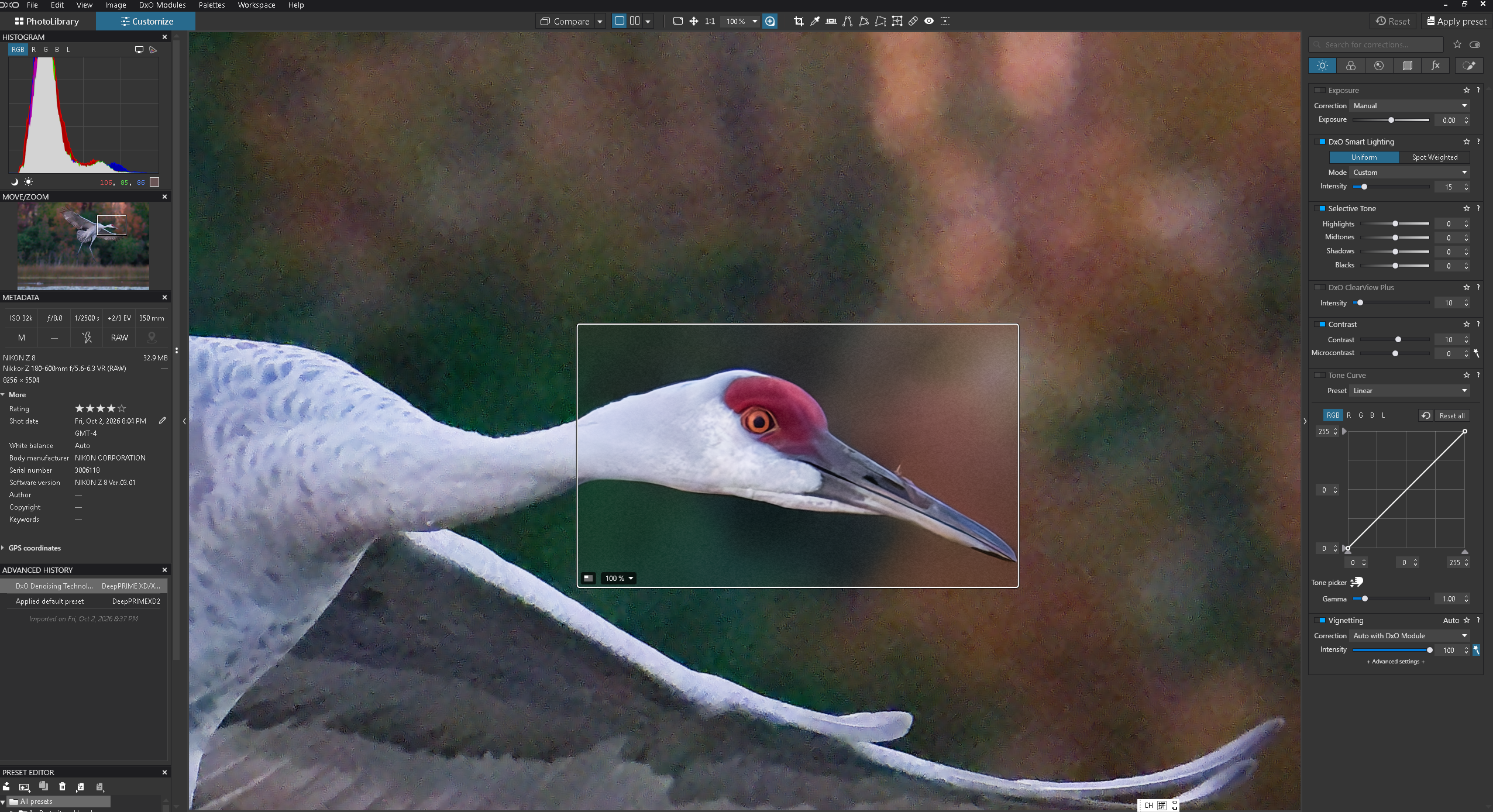This screenshot has height=812, width=1493.
Task: Enable the Exposure correction toggle
Action: [1320, 90]
